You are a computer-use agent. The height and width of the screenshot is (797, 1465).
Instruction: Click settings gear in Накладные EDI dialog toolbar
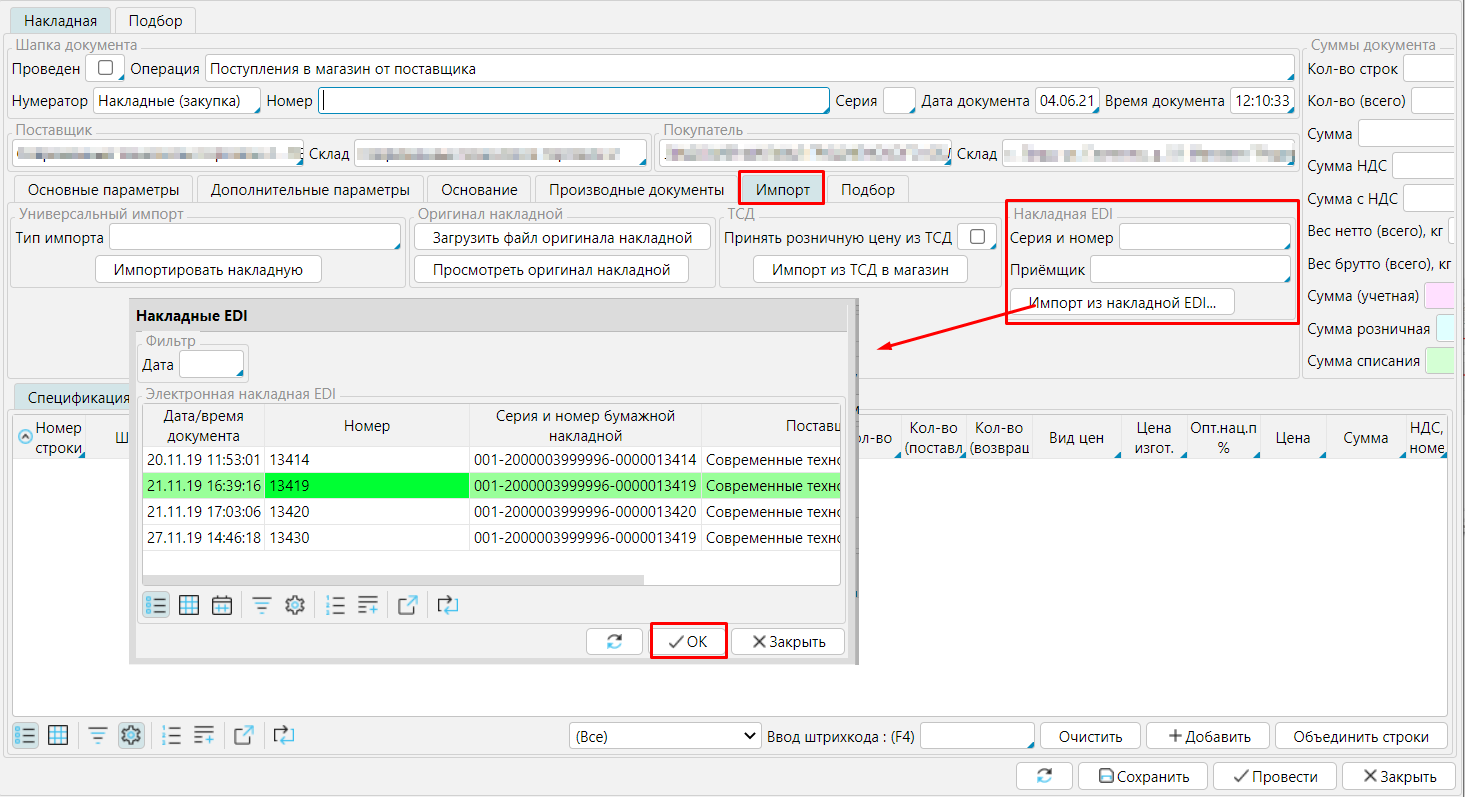coord(294,605)
